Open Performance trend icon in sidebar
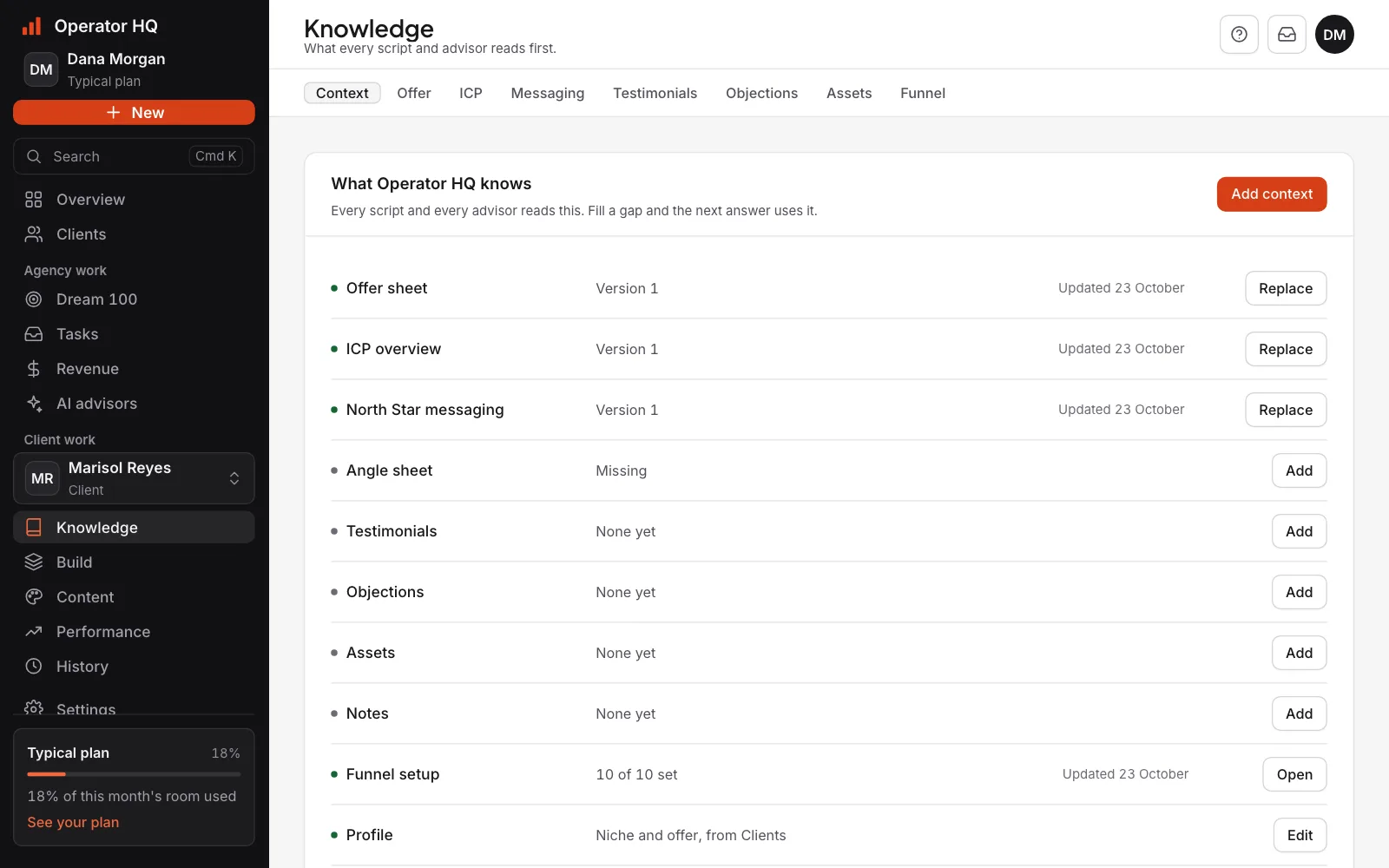1389x868 pixels. coord(34,632)
